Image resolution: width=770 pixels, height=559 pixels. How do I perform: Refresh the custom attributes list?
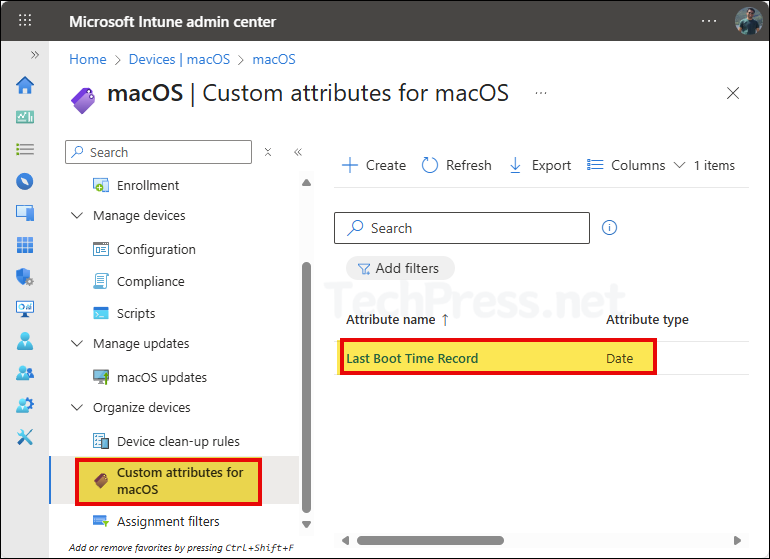(x=456, y=166)
